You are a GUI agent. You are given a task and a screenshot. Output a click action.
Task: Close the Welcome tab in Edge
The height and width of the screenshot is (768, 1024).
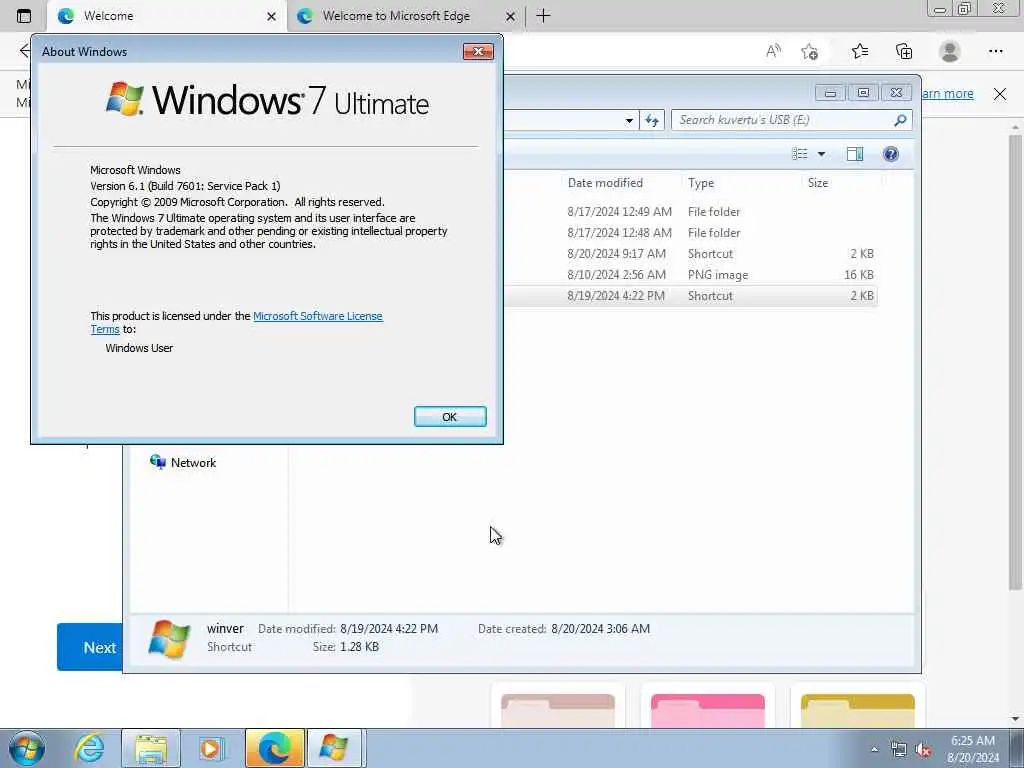[x=271, y=16]
